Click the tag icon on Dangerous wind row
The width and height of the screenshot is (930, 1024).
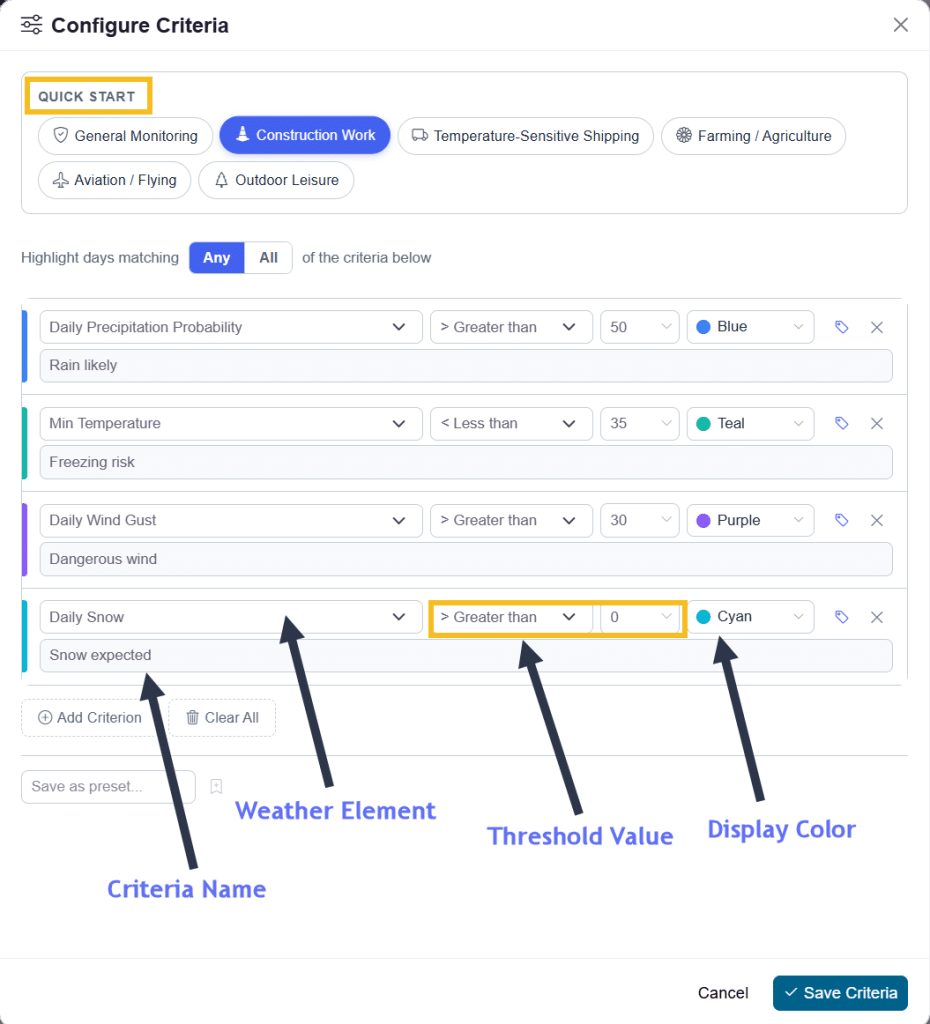[x=841, y=520]
